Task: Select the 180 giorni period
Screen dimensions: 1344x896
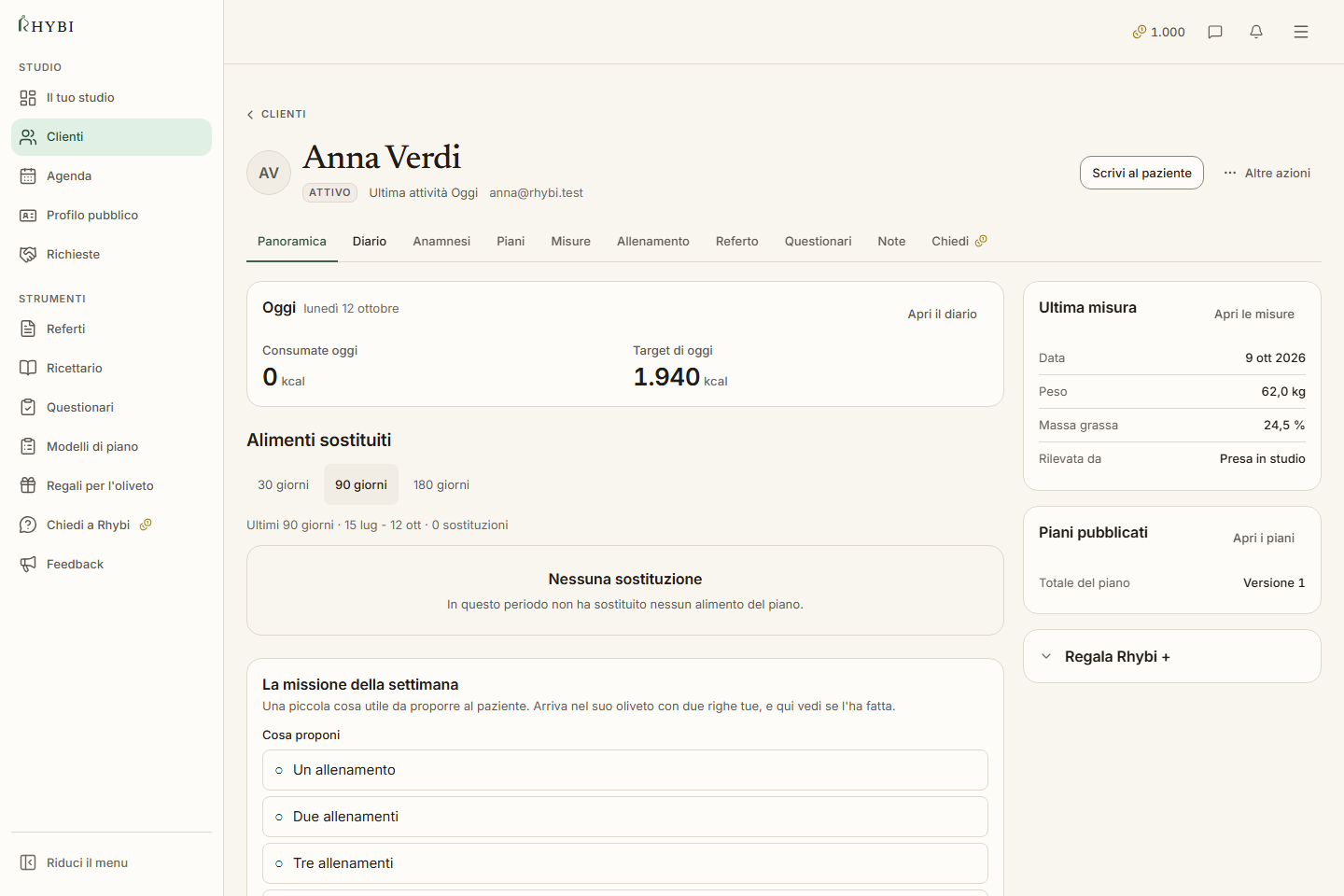Action: coord(441,484)
